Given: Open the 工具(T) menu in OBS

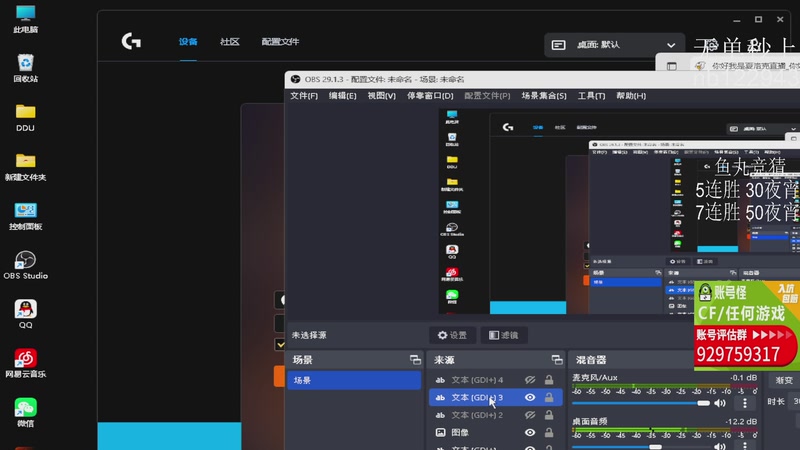Looking at the screenshot, I should click(x=591, y=95).
